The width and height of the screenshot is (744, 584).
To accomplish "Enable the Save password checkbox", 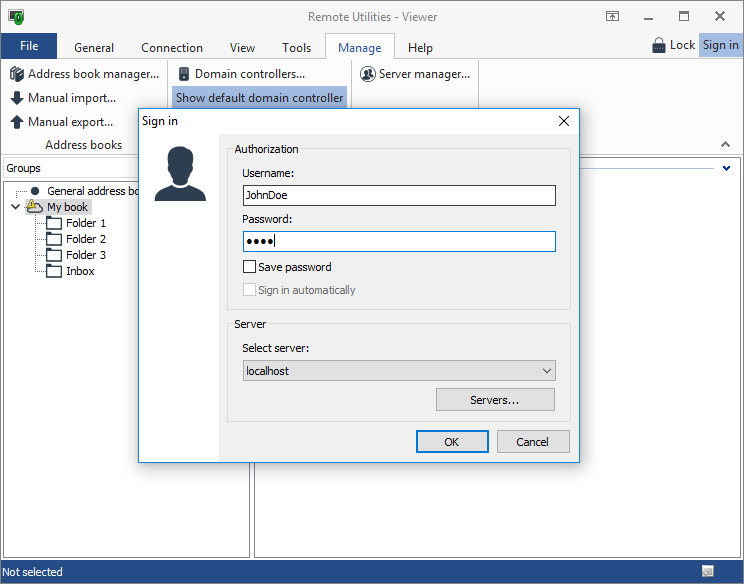I will (x=250, y=267).
